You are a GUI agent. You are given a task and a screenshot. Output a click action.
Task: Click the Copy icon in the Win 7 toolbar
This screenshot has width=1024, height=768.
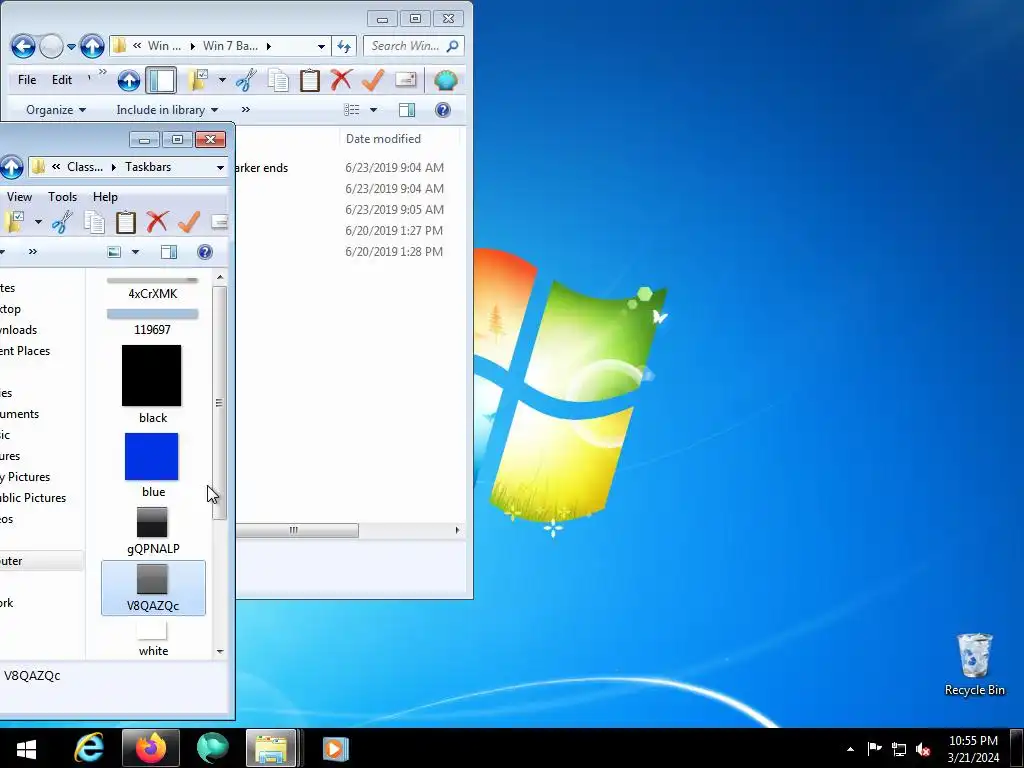(278, 80)
